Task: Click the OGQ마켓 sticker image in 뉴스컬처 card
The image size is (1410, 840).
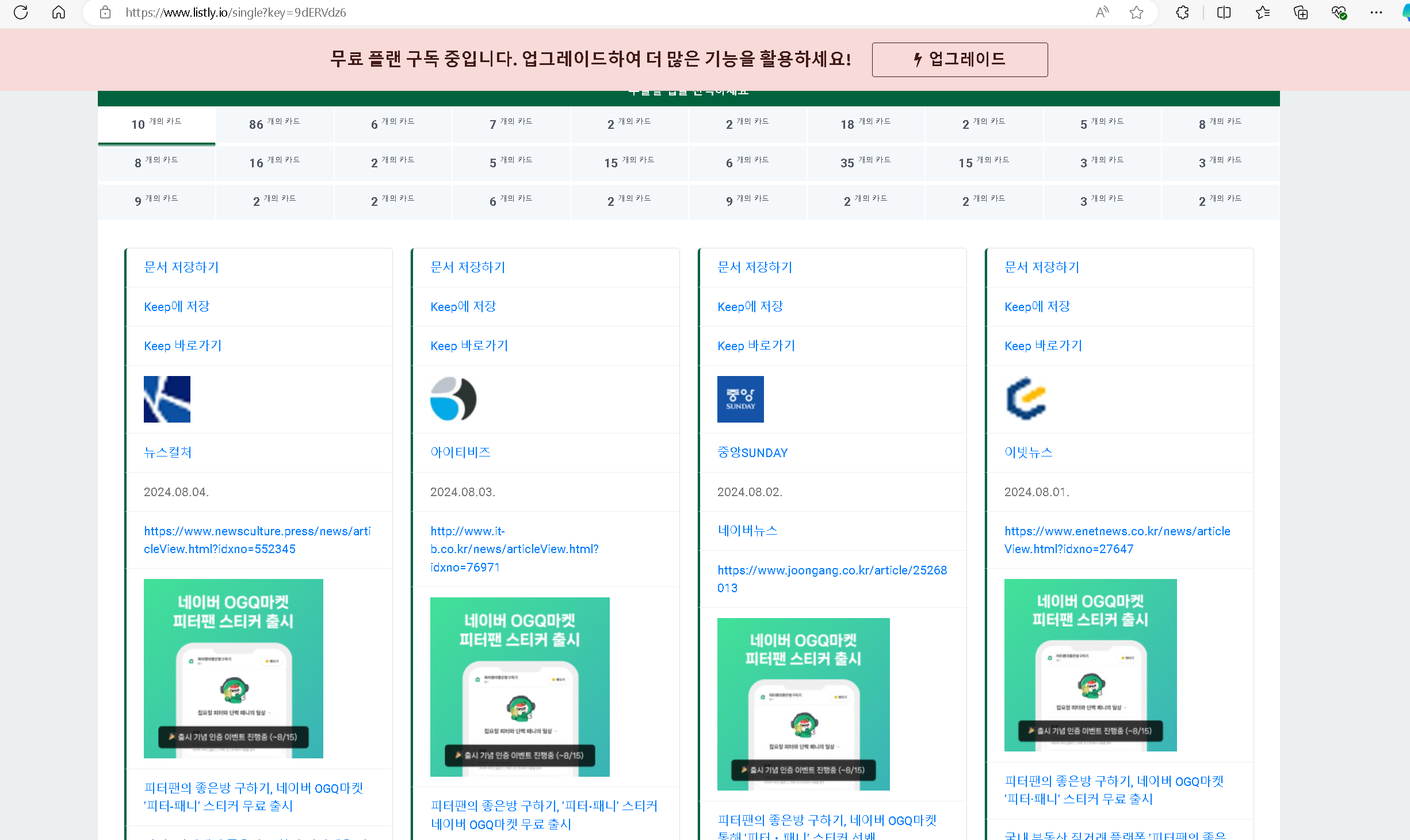Action: [x=234, y=669]
